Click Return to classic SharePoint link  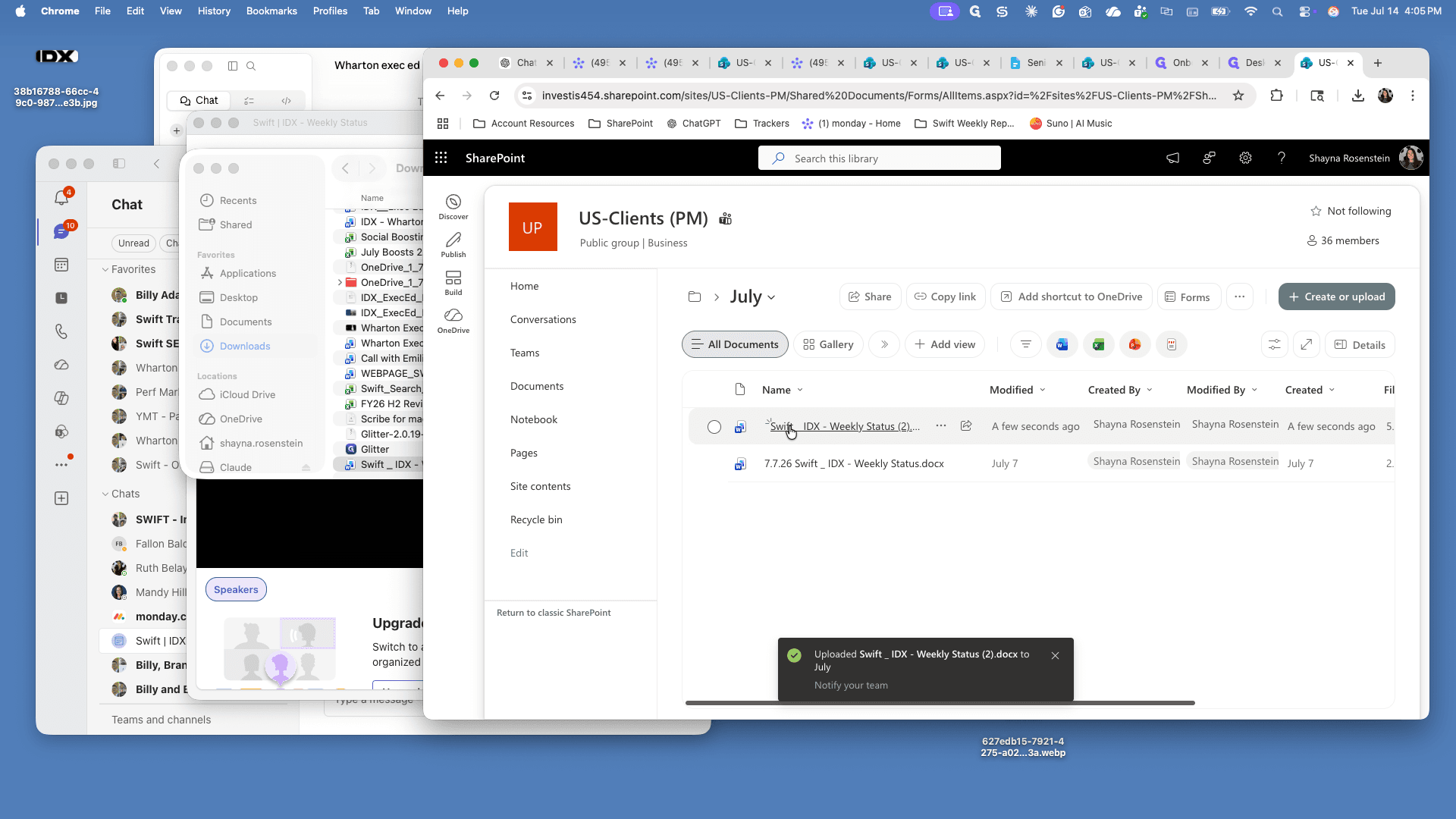[x=554, y=613]
